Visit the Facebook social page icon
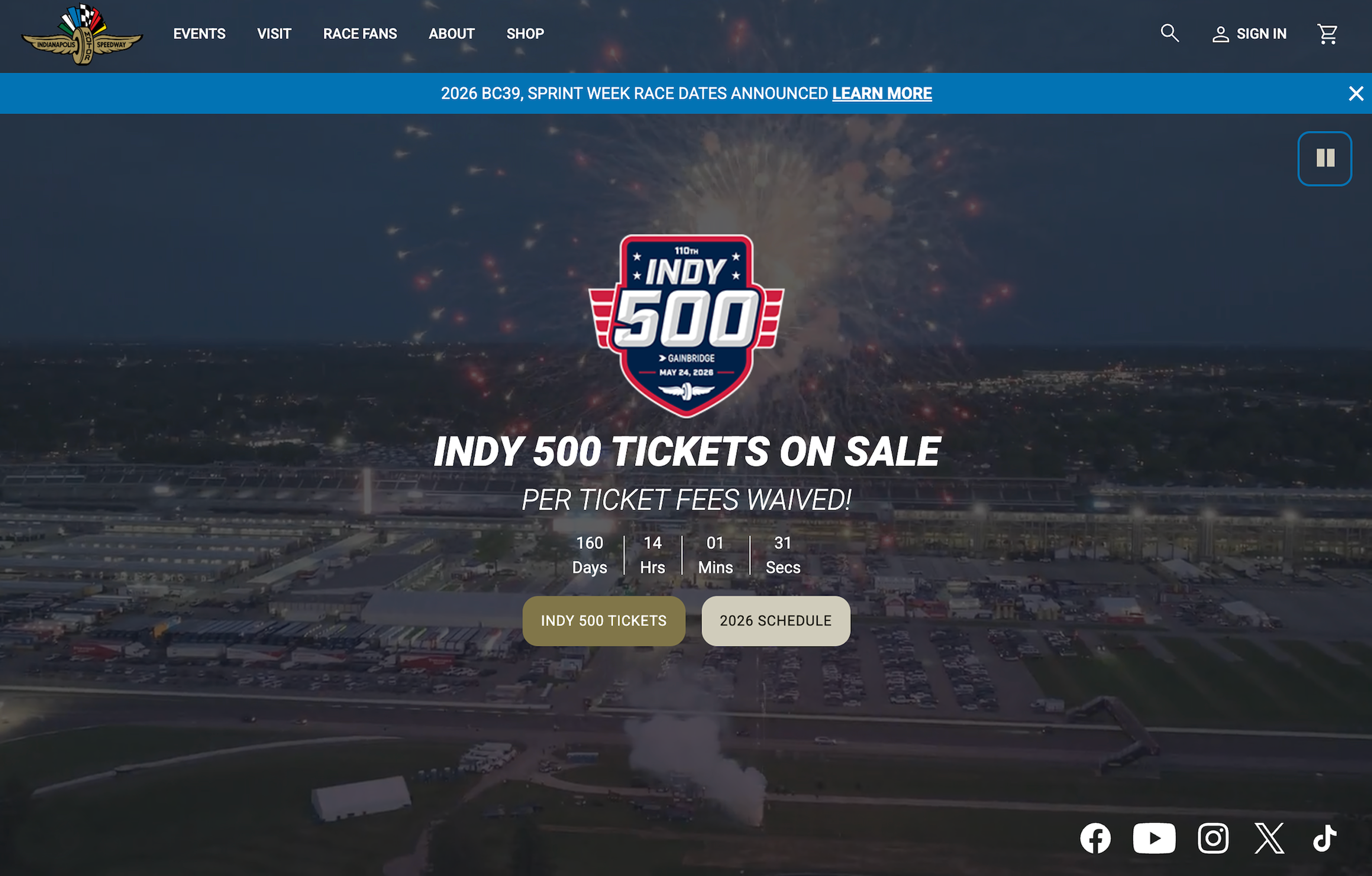Viewport: 1372px width, 876px height. [x=1095, y=839]
